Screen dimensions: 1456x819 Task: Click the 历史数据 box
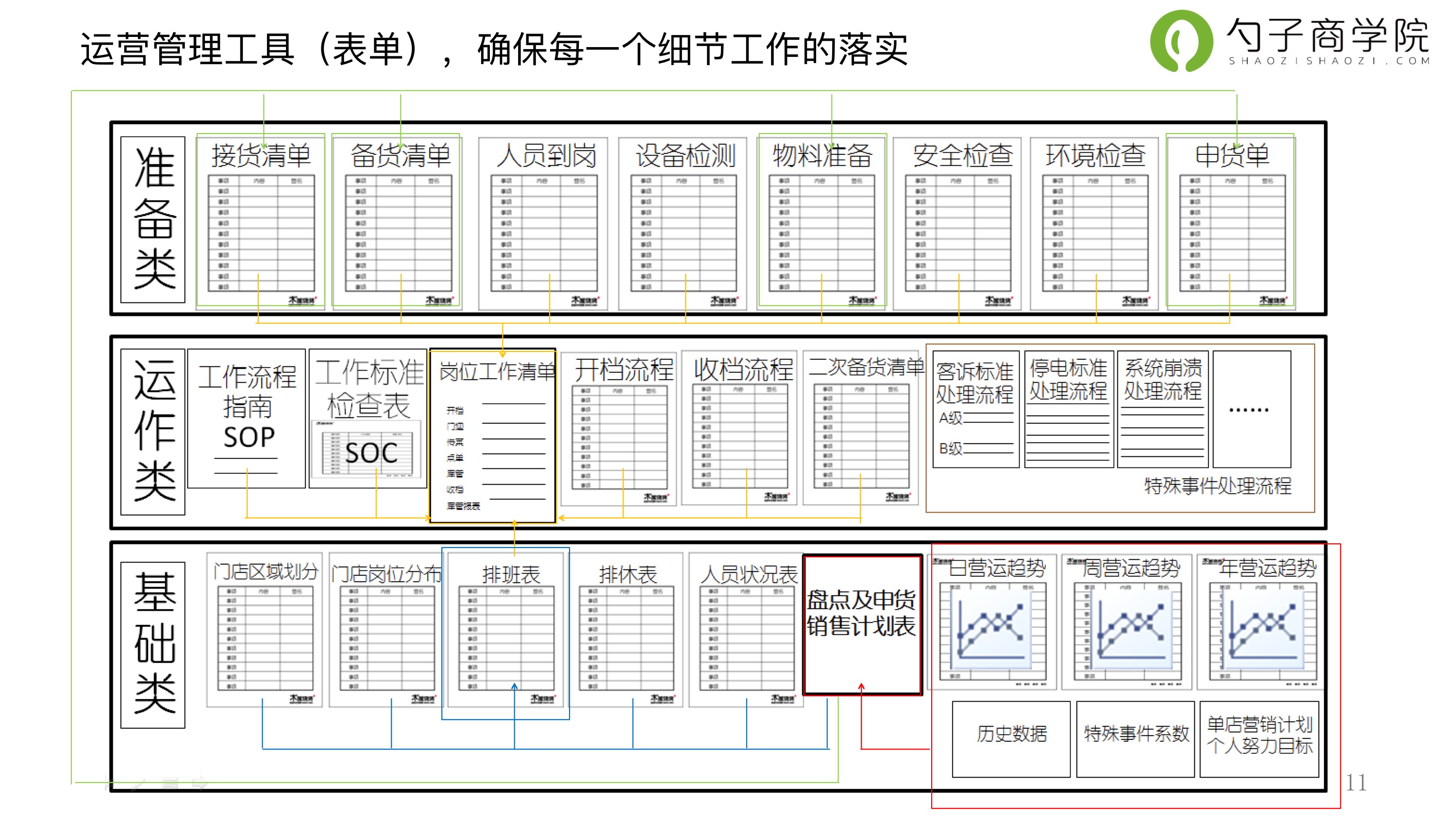point(1011,738)
